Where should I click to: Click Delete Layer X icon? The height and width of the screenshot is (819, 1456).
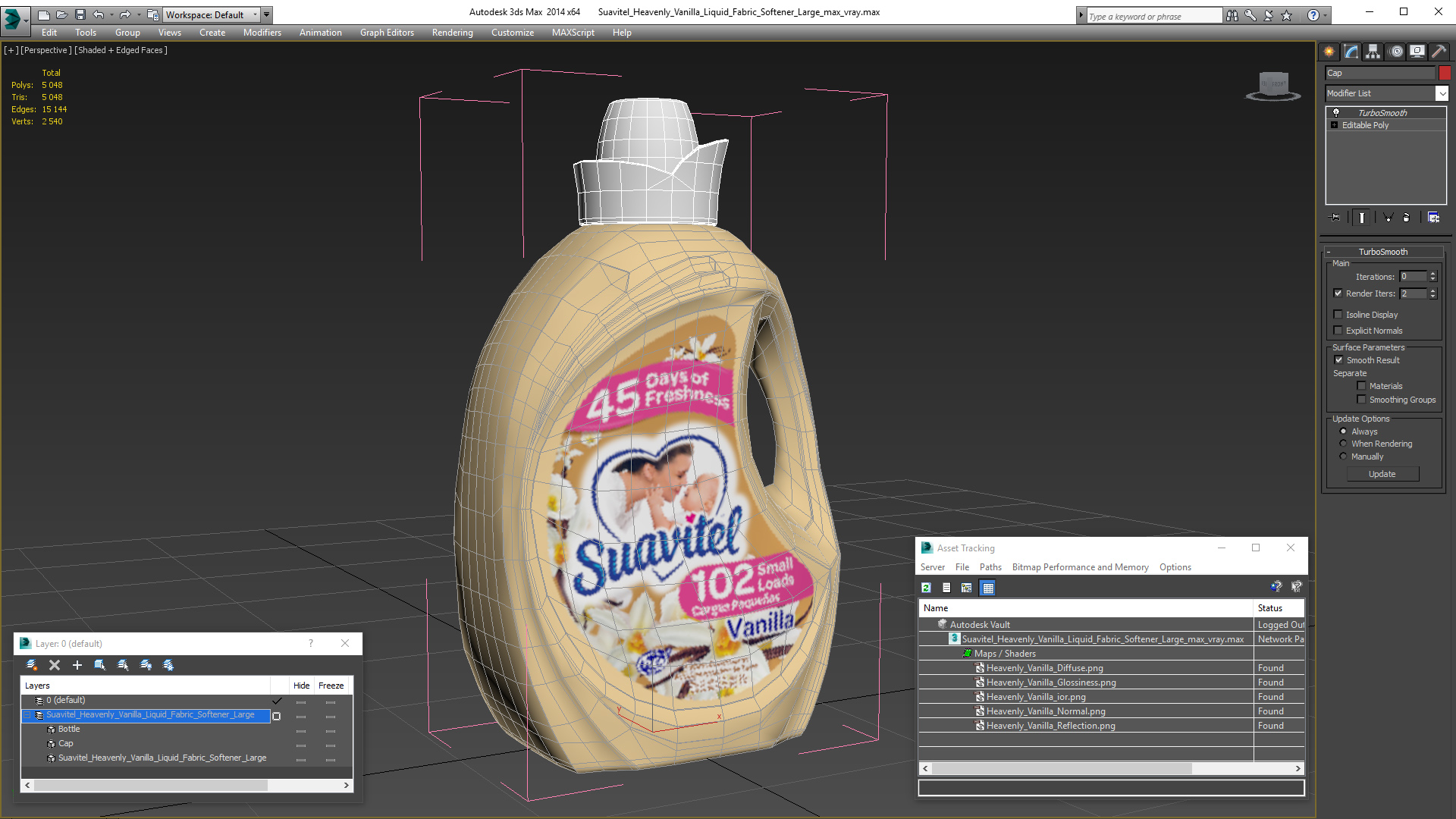(x=55, y=665)
